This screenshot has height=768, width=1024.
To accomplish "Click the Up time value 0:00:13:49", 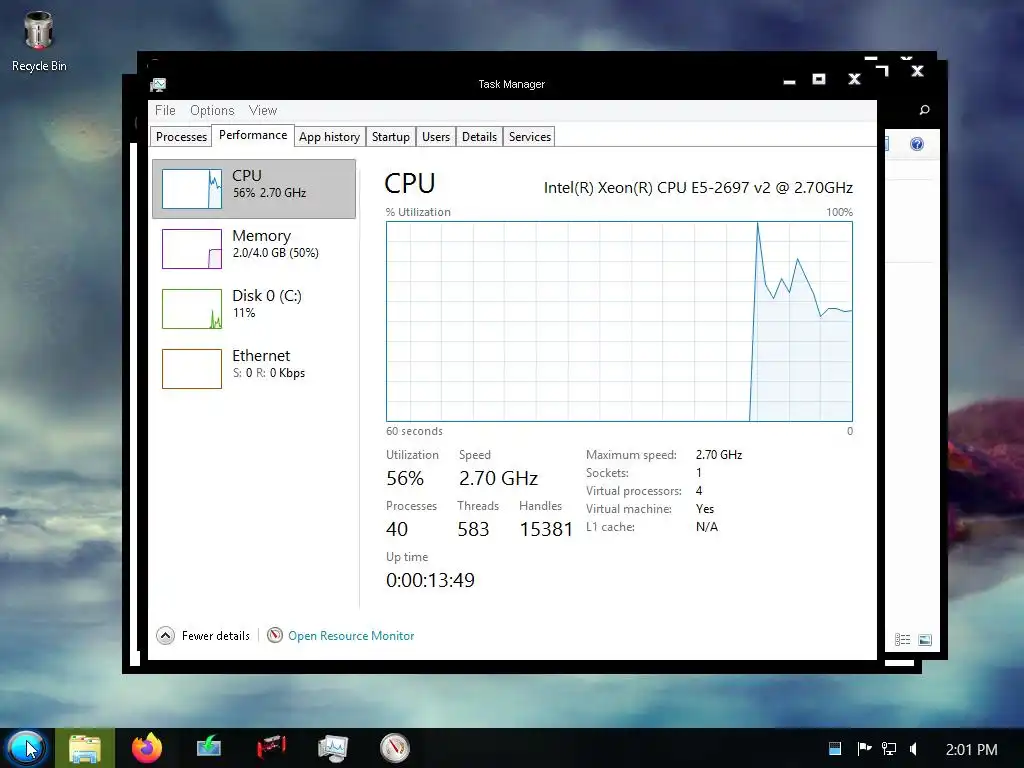I will point(430,580).
